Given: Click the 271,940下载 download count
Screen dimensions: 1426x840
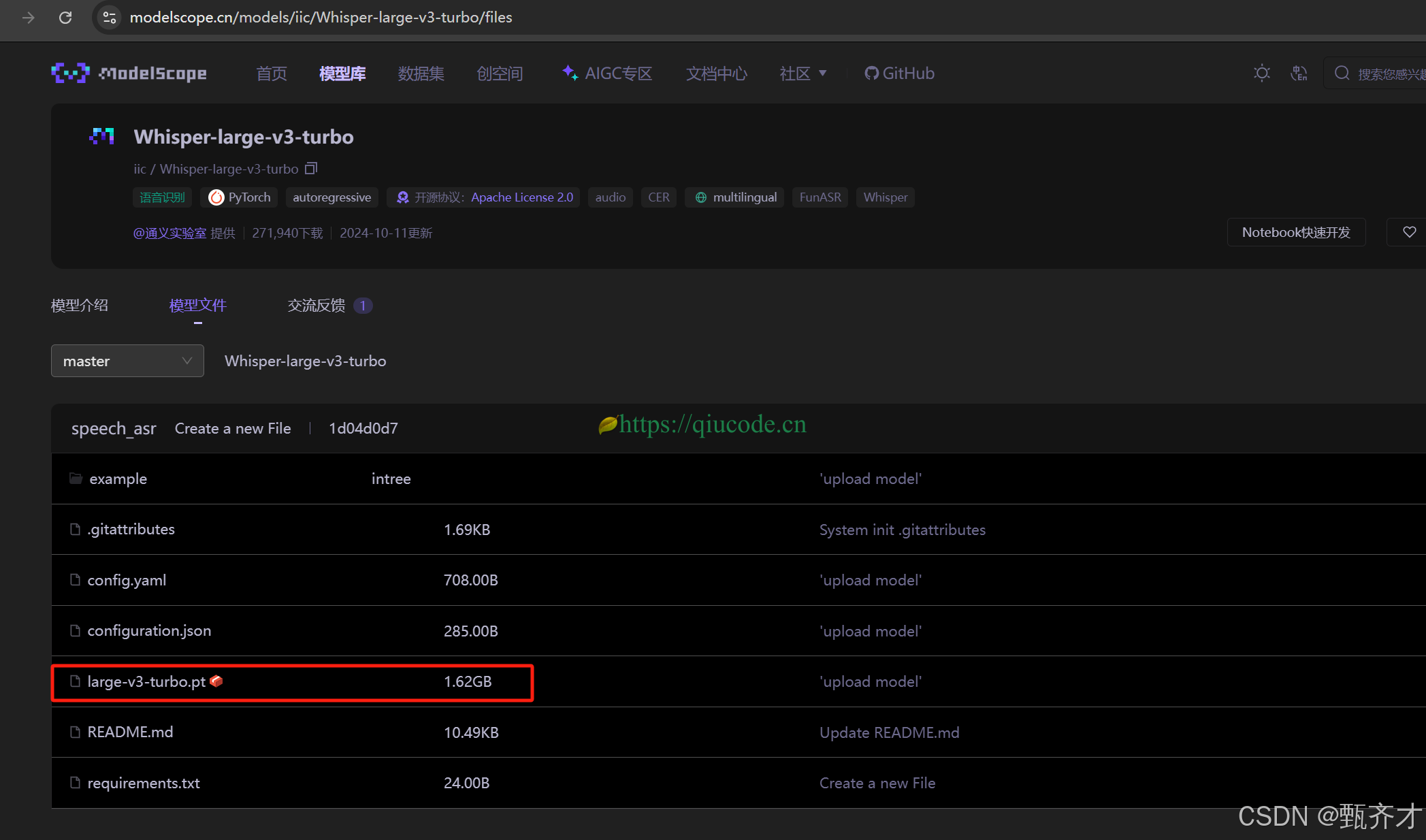Looking at the screenshot, I should coord(287,233).
